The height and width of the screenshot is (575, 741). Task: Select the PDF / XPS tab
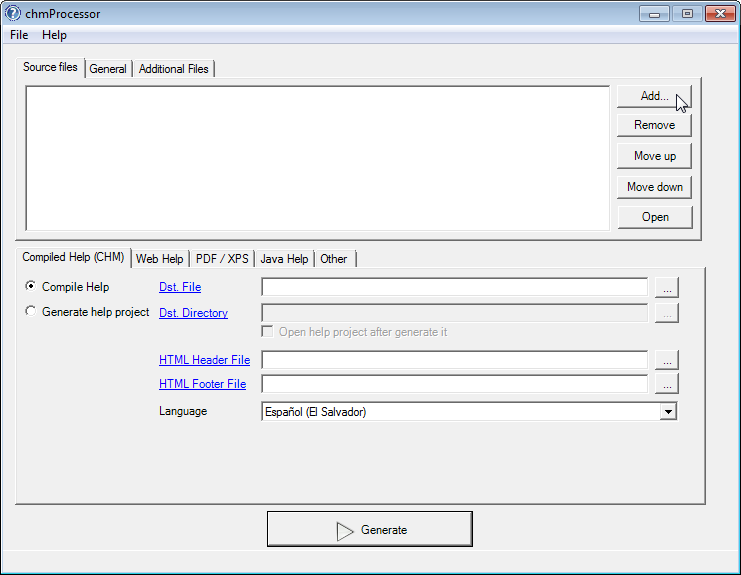(222, 259)
